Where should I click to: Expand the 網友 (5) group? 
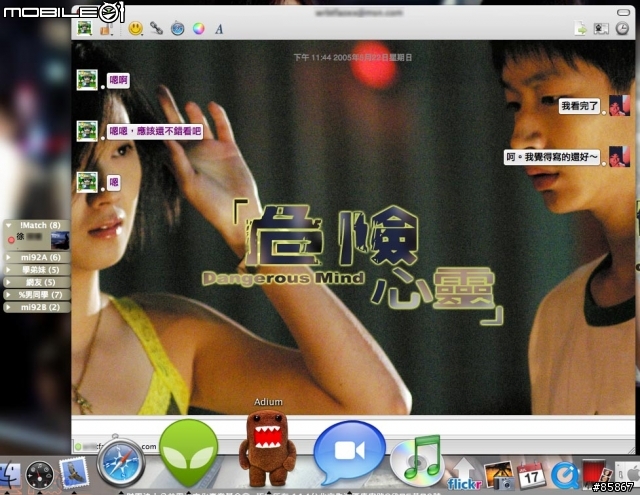(8, 282)
